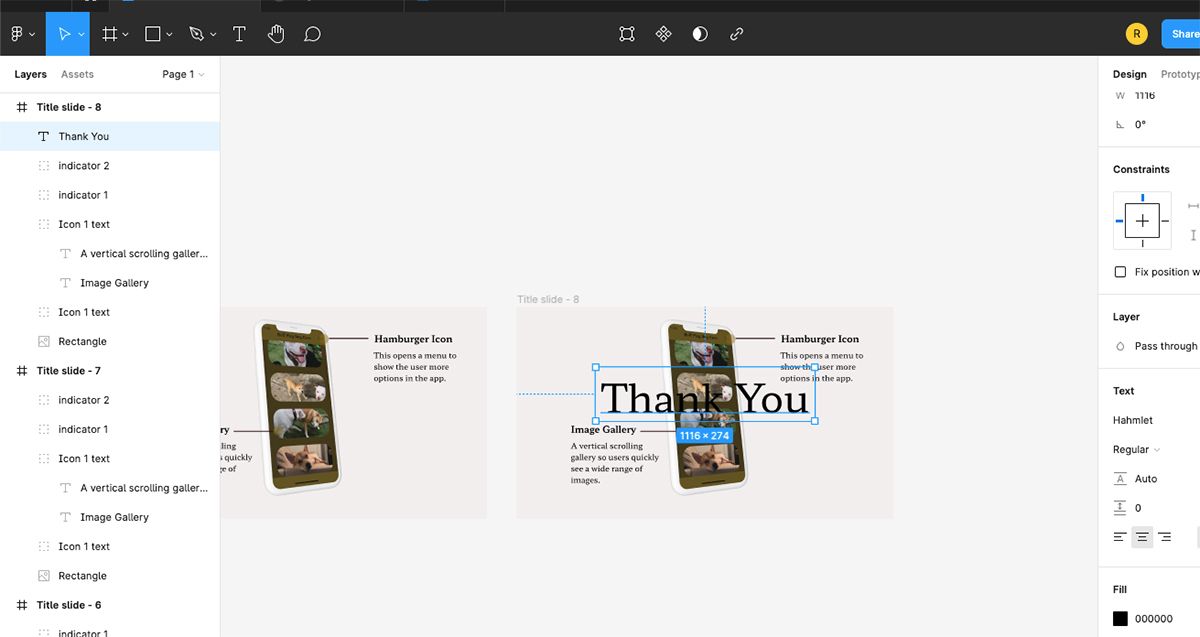The height and width of the screenshot is (637, 1200).
Task: Toggle center text alignment
Action: click(1141, 537)
